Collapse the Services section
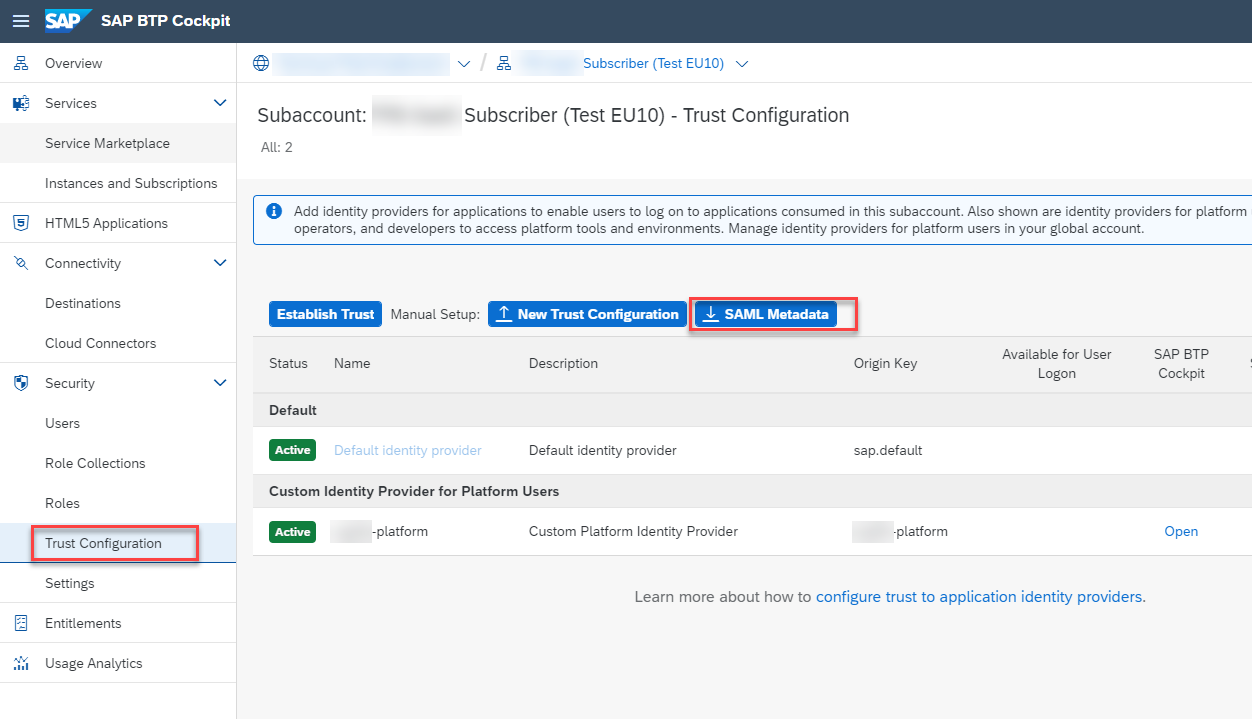 pos(221,103)
